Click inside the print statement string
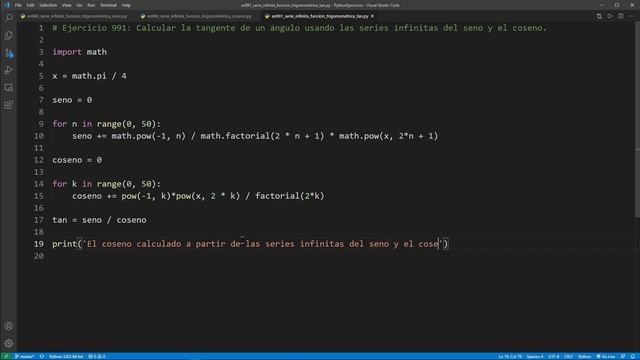The image size is (640, 360). (x=262, y=244)
